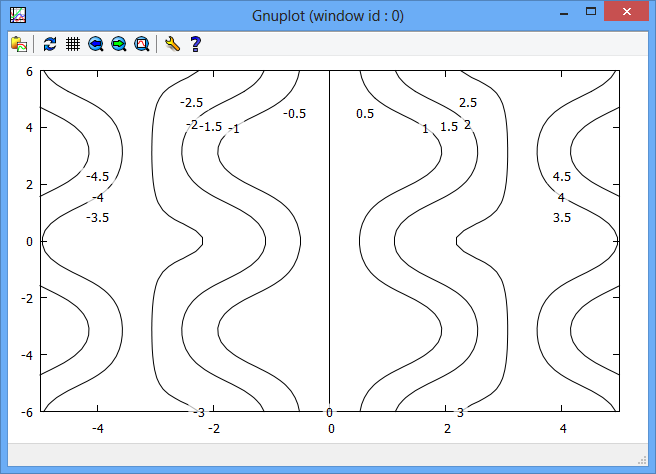The height and width of the screenshot is (474, 656).
Task: Copy the plot to clipboard
Action: coord(19,44)
